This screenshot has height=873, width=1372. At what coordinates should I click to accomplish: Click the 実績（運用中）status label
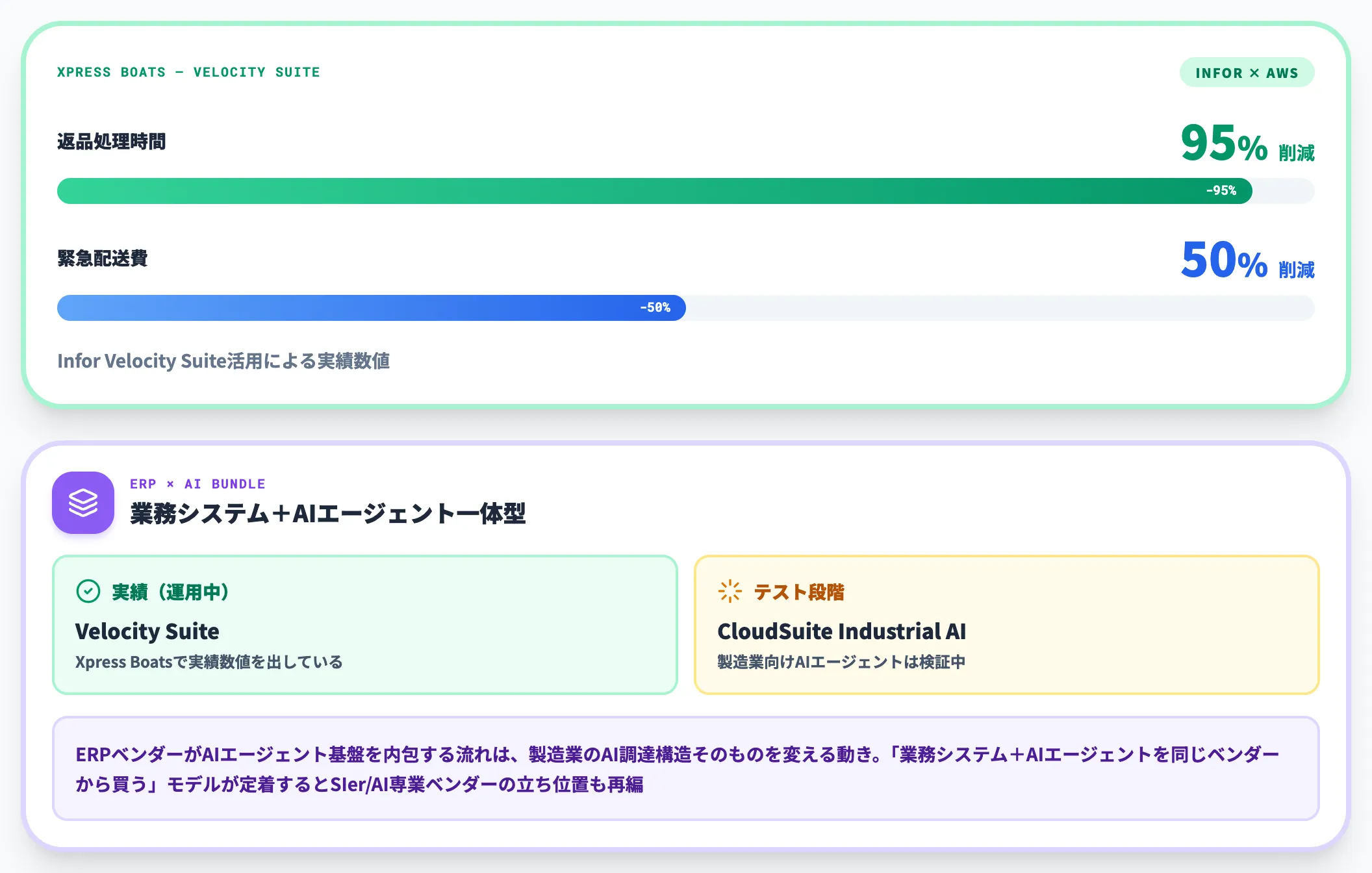click(x=171, y=592)
